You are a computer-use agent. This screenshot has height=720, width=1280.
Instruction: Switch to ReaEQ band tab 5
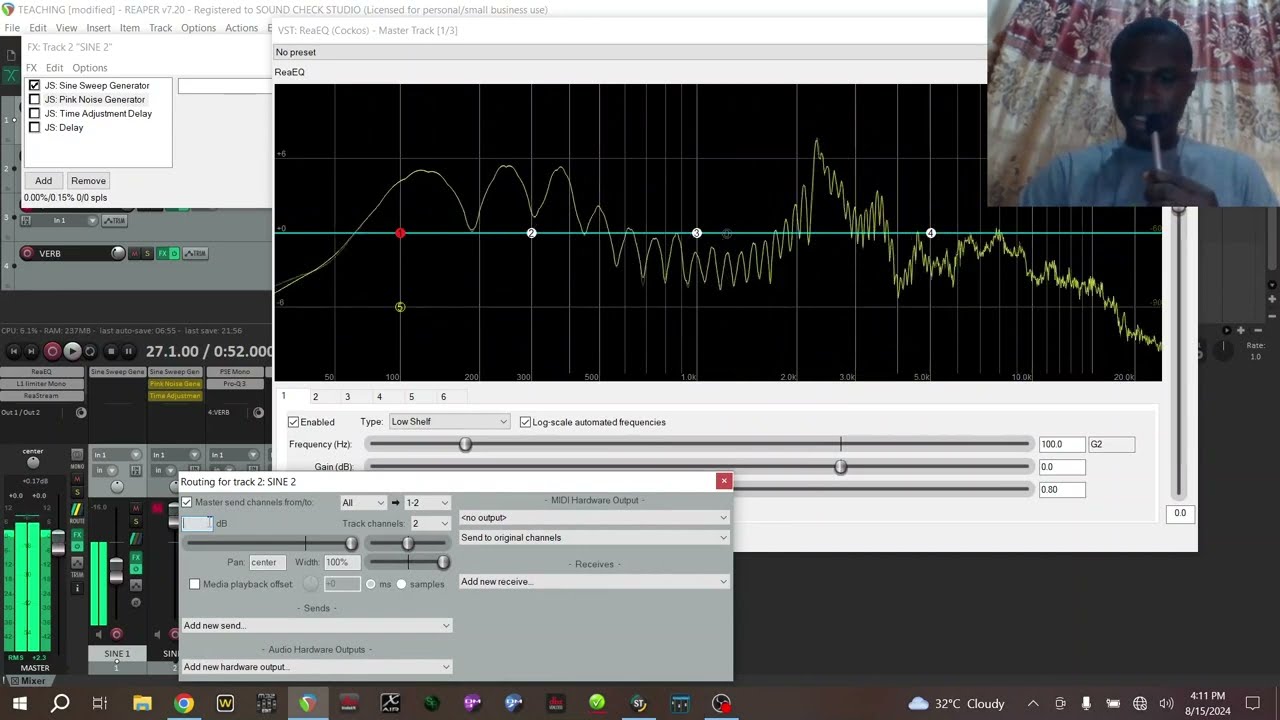(411, 397)
